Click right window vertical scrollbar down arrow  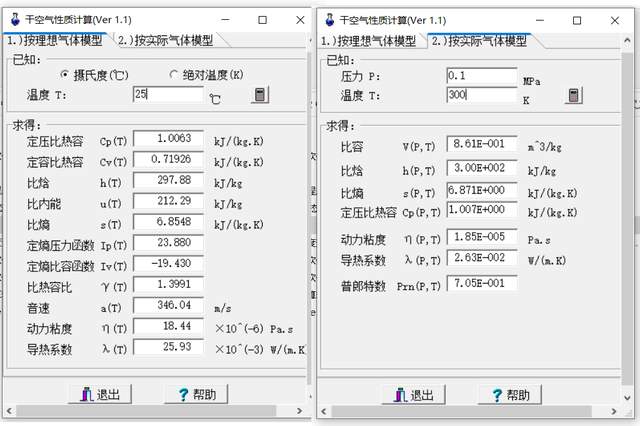[x=627, y=397]
